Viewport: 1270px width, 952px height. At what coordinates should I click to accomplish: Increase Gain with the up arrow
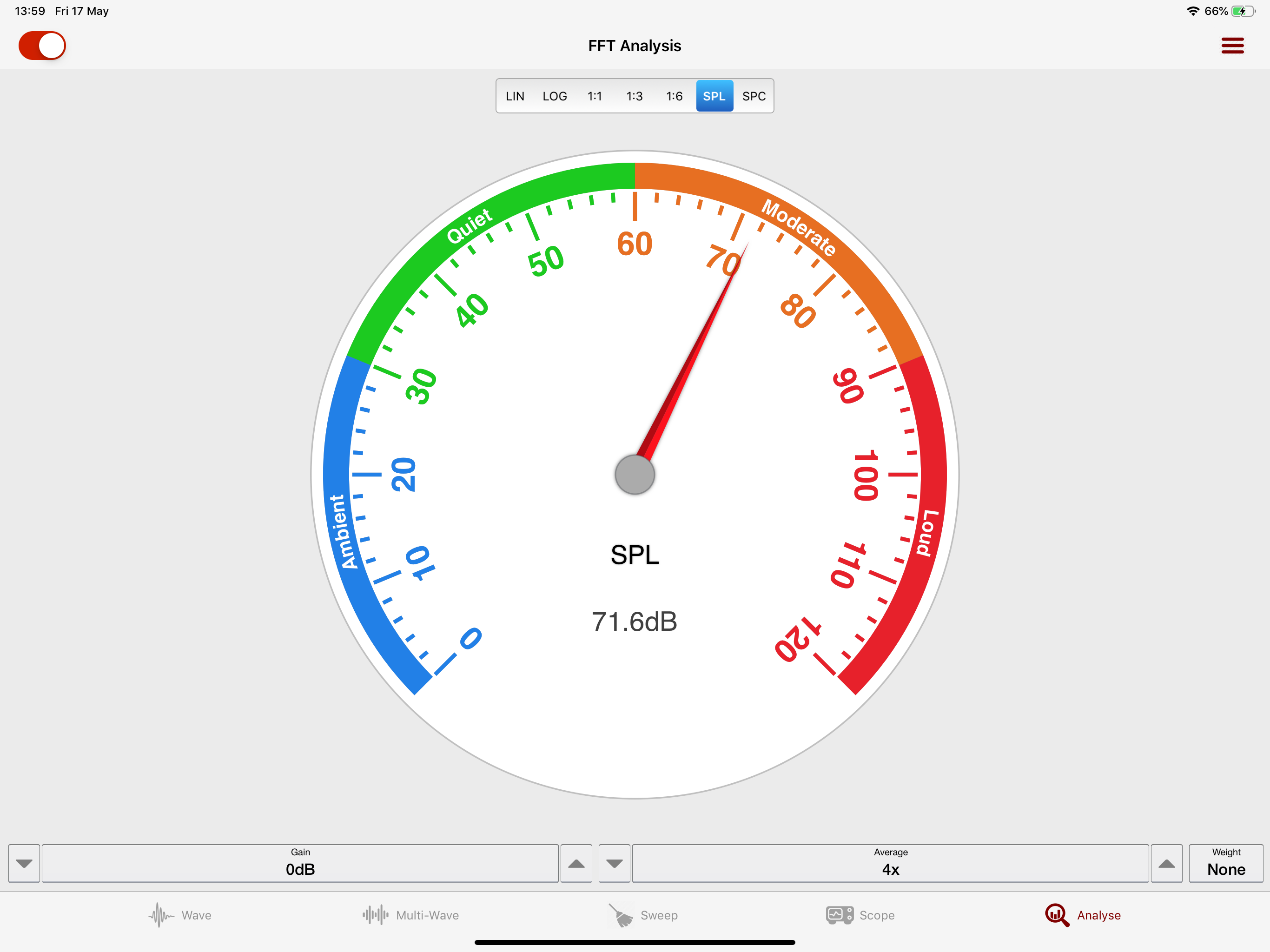pyautogui.click(x=576, y=863)
